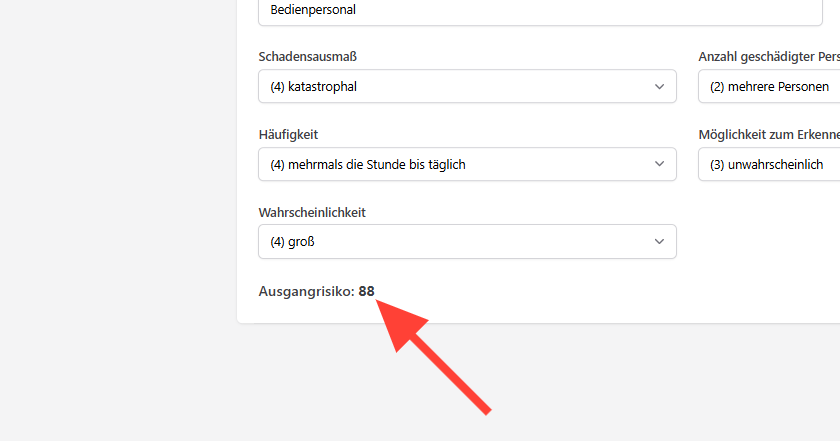Expand the "mehrmals die Stunde bis täglich" dropdown
The image size is (840, 441).
pos(467,164)
